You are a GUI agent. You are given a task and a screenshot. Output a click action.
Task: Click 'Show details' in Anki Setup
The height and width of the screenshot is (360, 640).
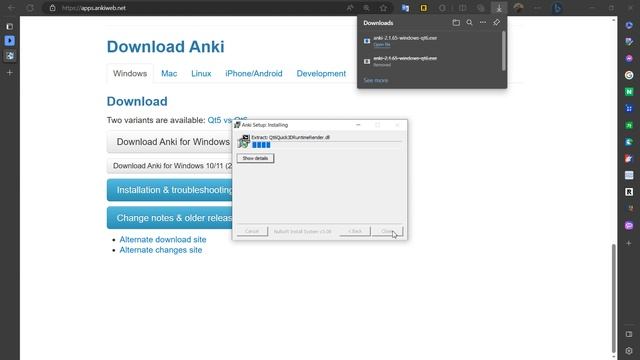click(x=256, y=158)
